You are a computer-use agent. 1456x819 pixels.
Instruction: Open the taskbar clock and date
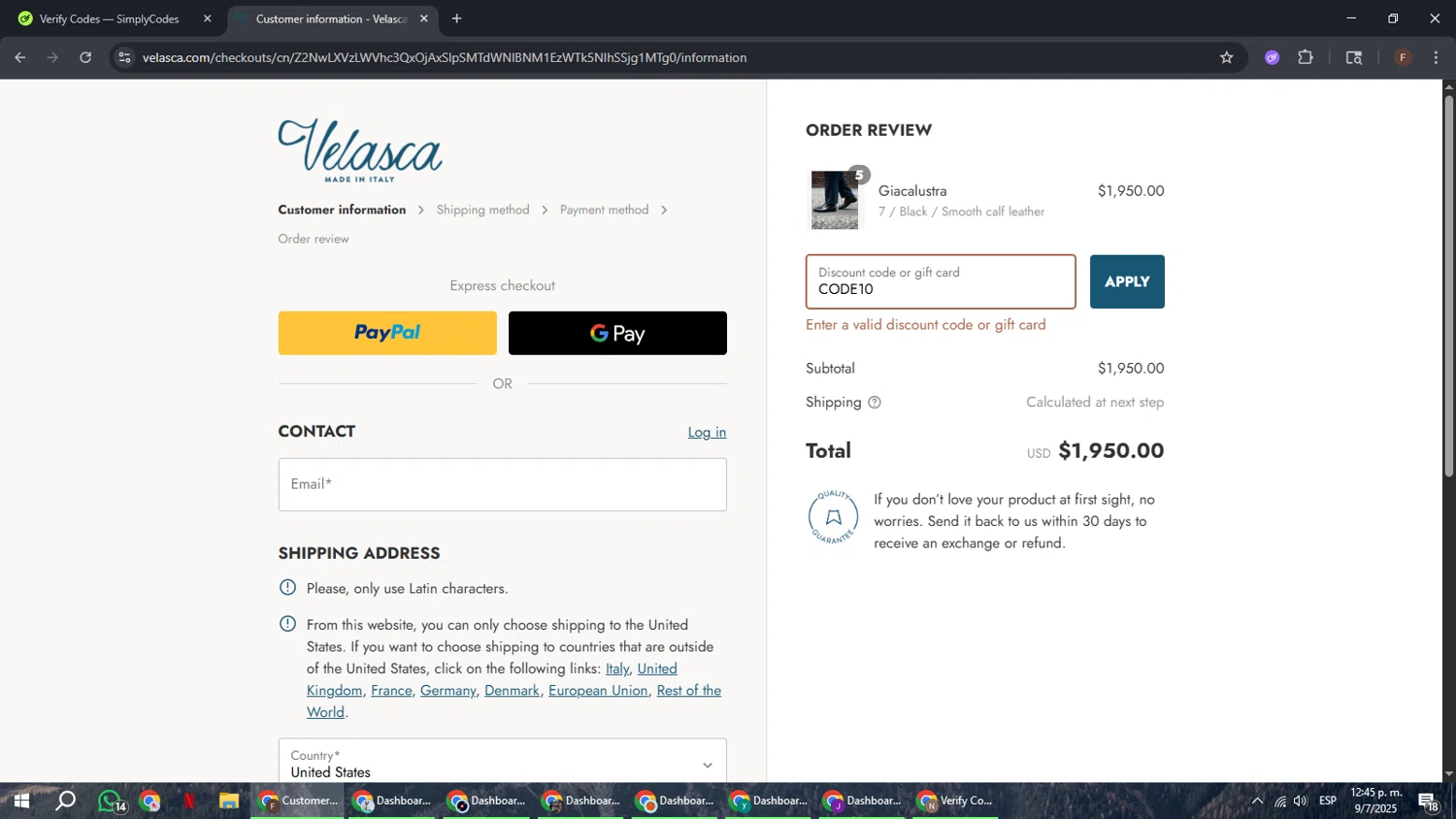point(1376,802)
